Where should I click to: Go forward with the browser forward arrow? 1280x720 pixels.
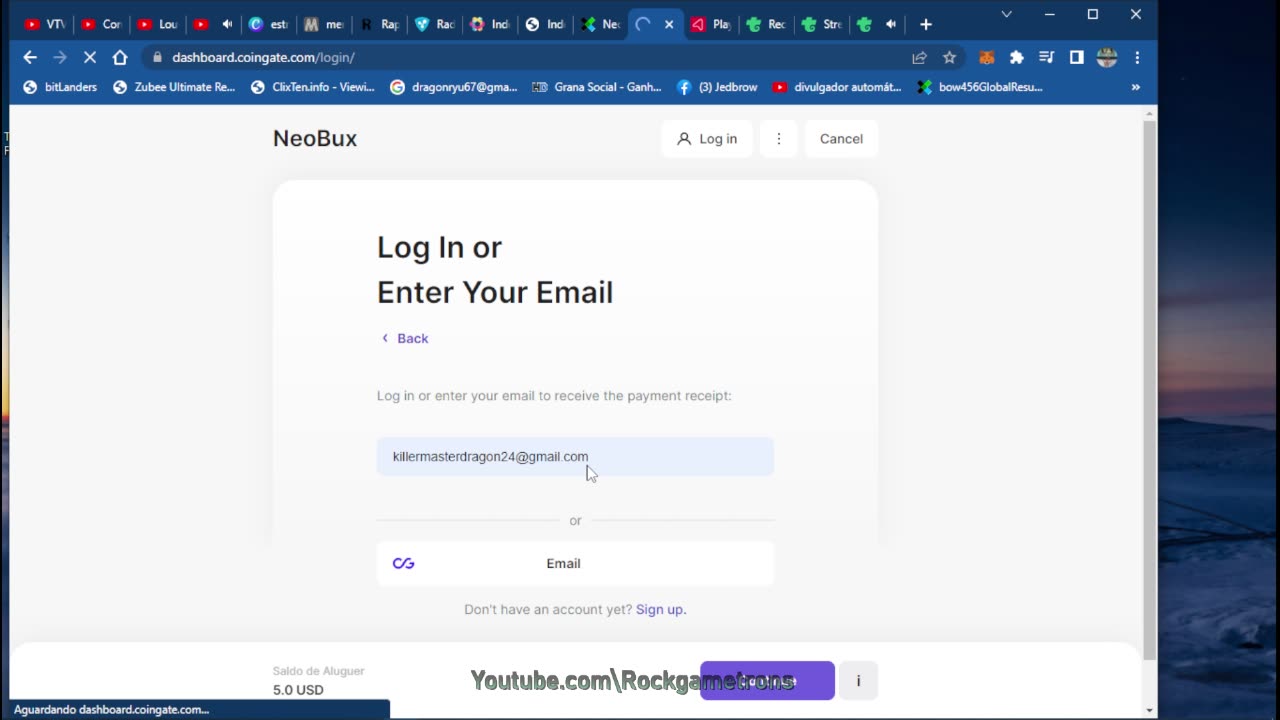coord(60,57)
